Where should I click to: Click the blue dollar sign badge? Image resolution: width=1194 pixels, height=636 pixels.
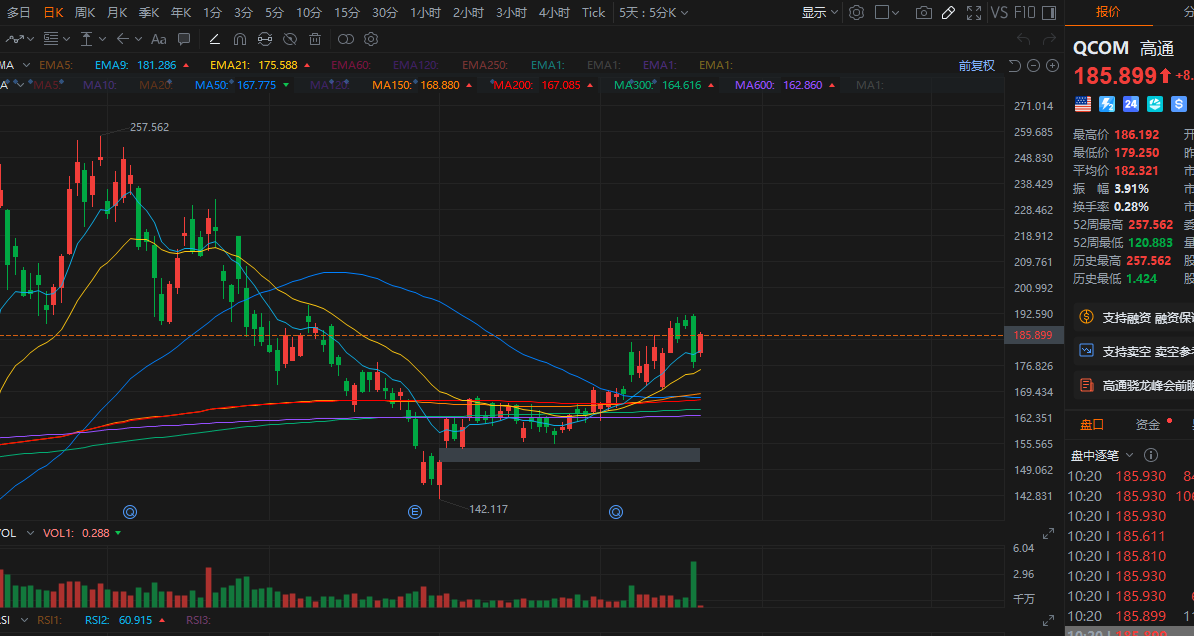(1179, 104)
